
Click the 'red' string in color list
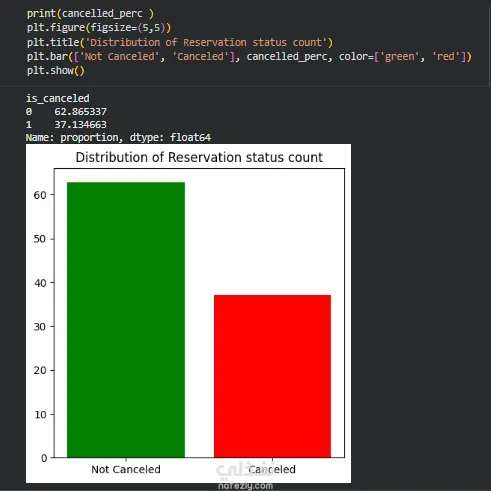[446, 56]
